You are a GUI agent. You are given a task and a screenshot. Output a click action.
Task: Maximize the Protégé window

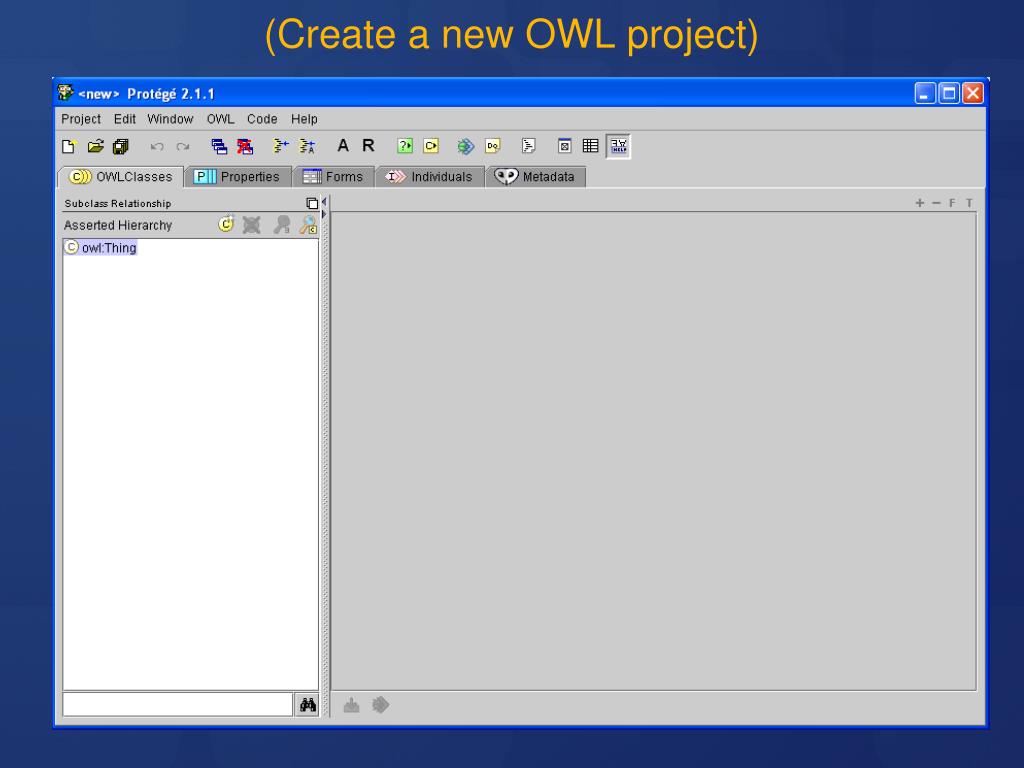[949, 93]
